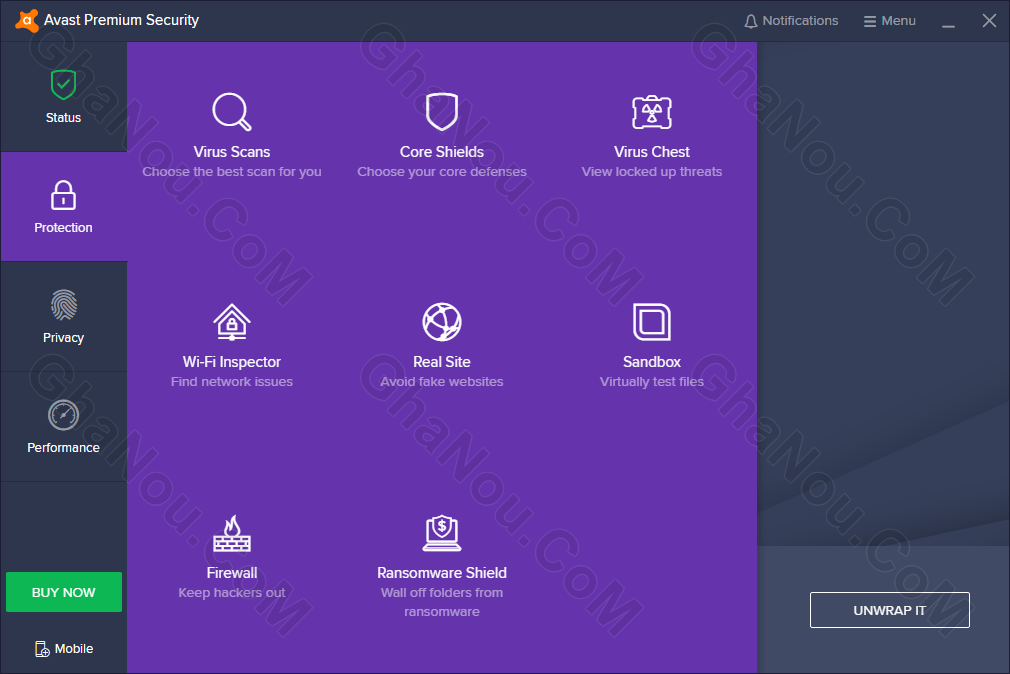Launch Wi-Fi Inspector house icon
Viewport: 1010px width, 674px height.
coord(232,322)
